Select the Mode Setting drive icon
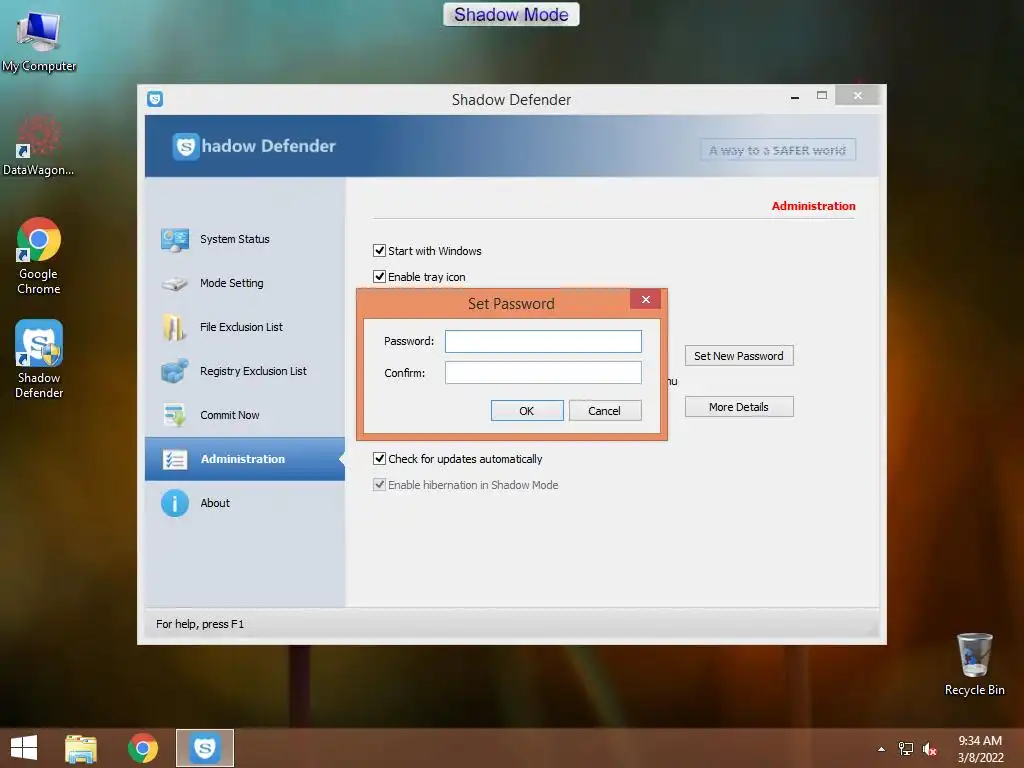The height and width of the screenshot is (768, 1024). coord(174,283)
